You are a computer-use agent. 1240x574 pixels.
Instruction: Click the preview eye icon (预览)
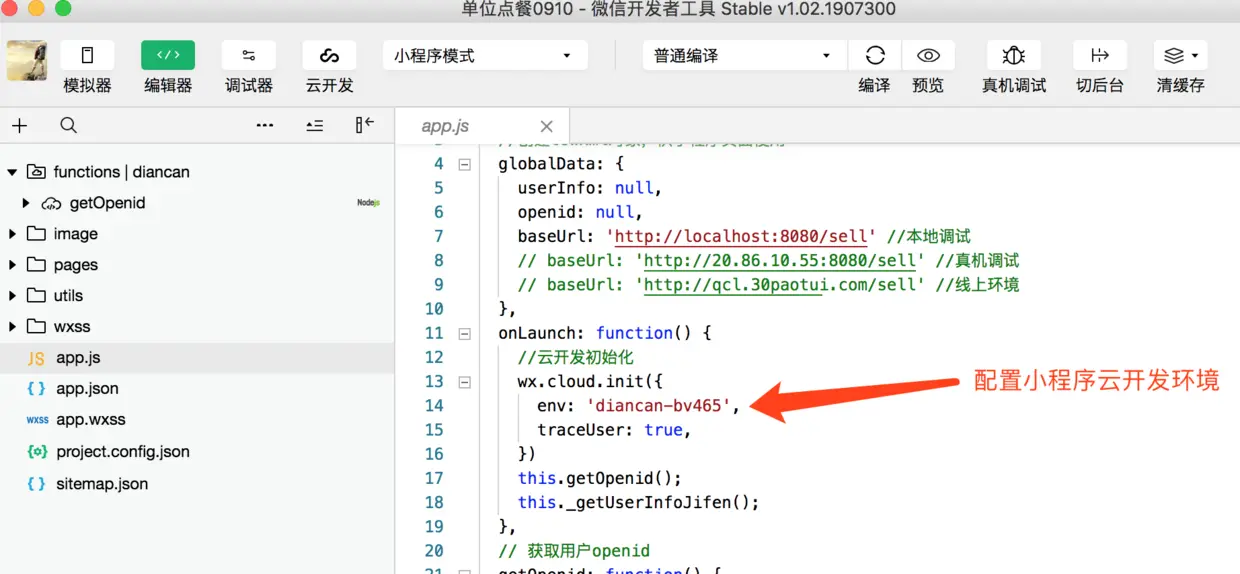(928, 56)
